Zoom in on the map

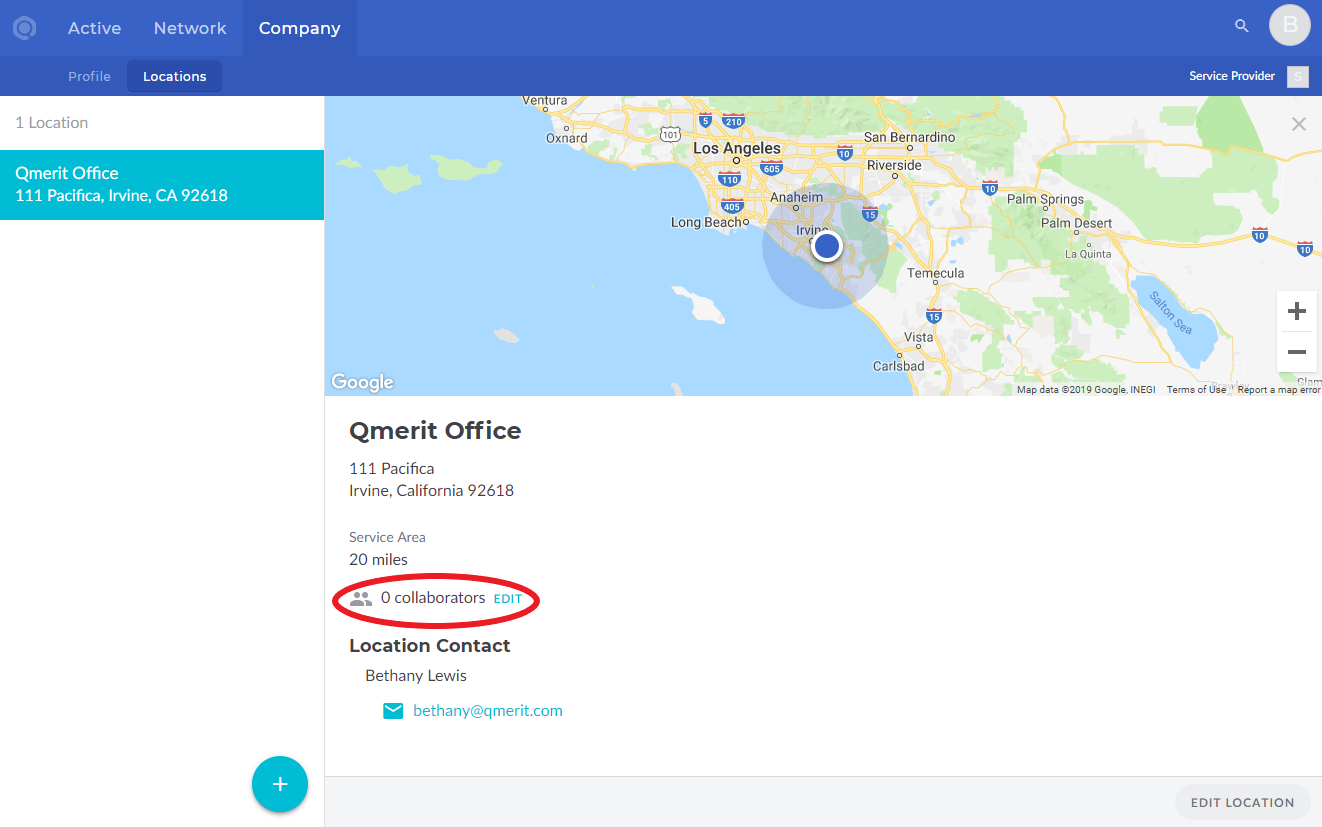(1297, 311)
